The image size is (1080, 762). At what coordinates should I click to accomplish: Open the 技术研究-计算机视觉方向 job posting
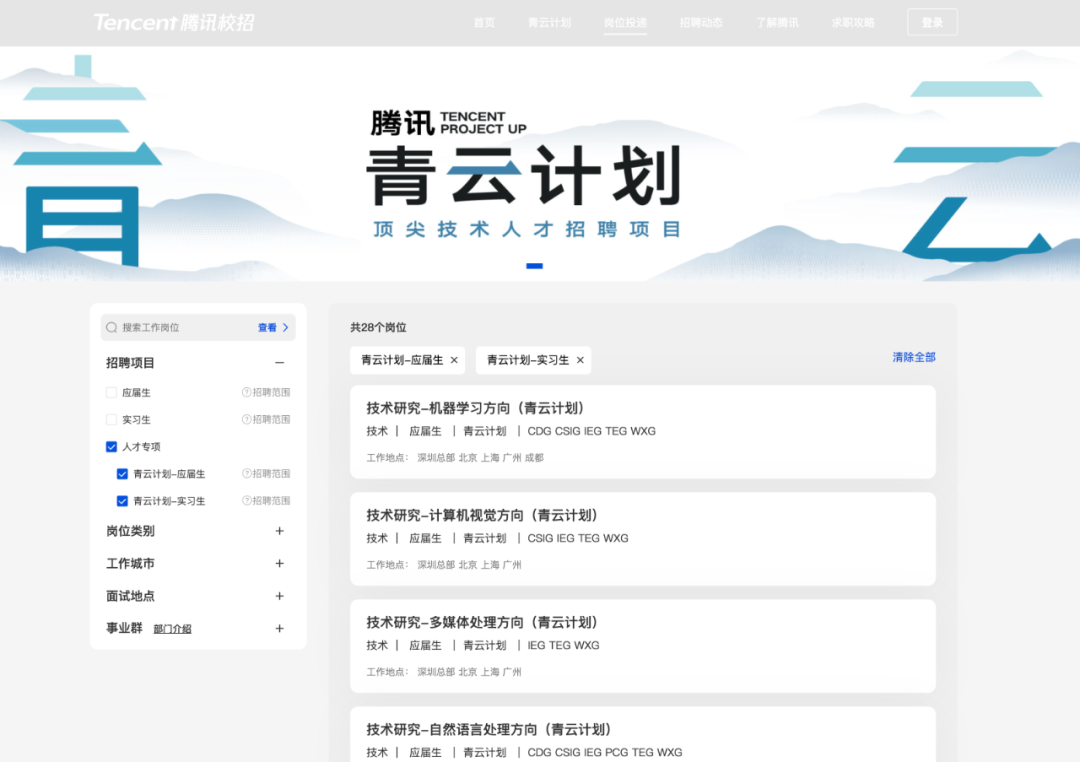[643, 539]
